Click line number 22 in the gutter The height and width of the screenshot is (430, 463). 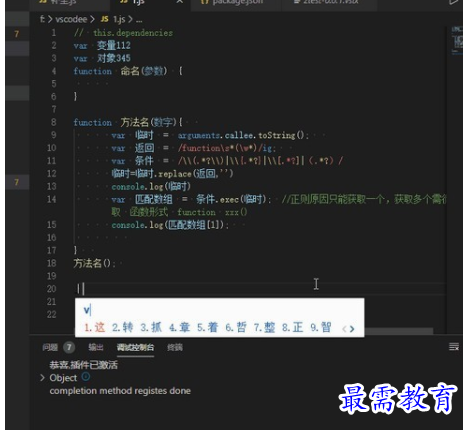51,314
